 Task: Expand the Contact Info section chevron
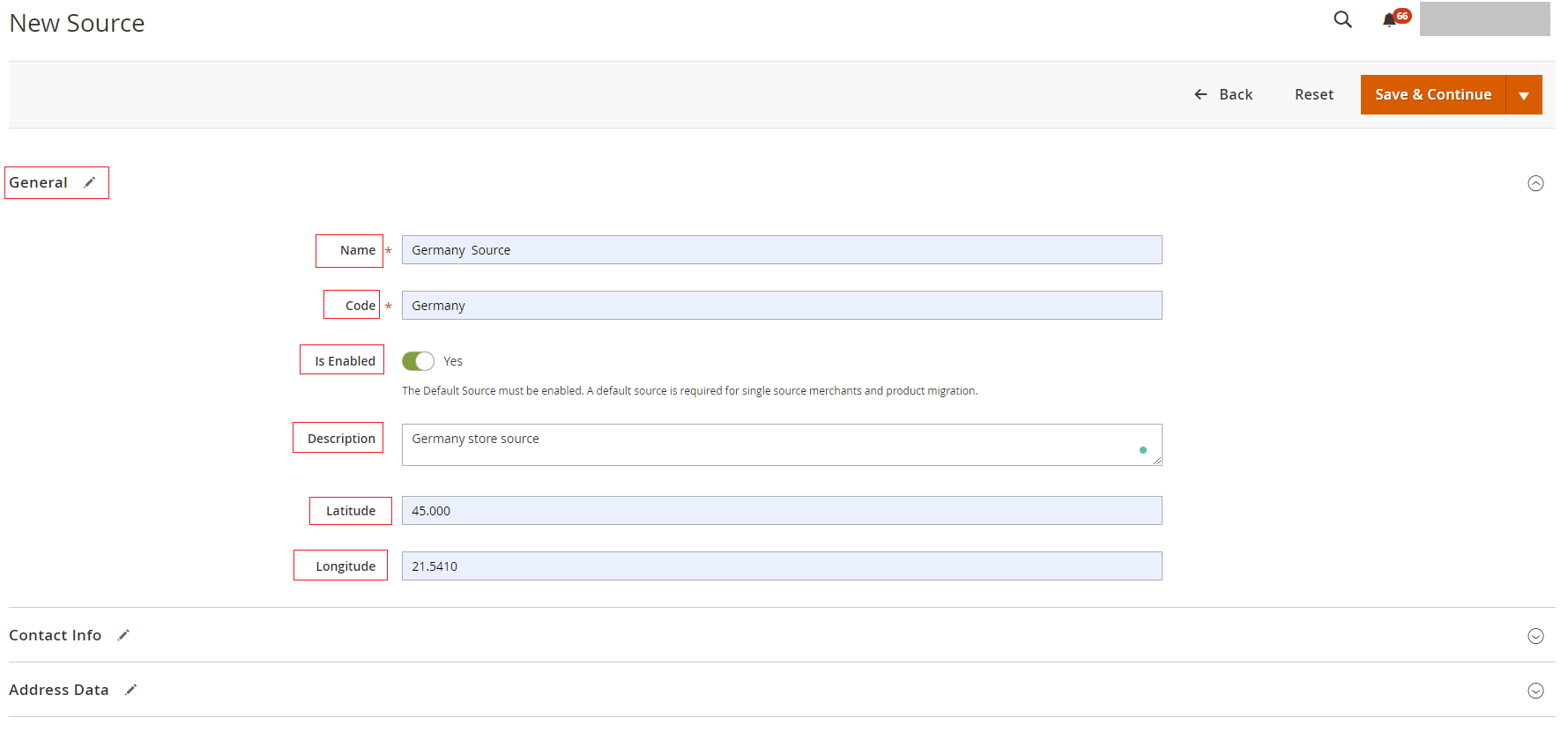pyautogui.click(x=1535, y=636)
